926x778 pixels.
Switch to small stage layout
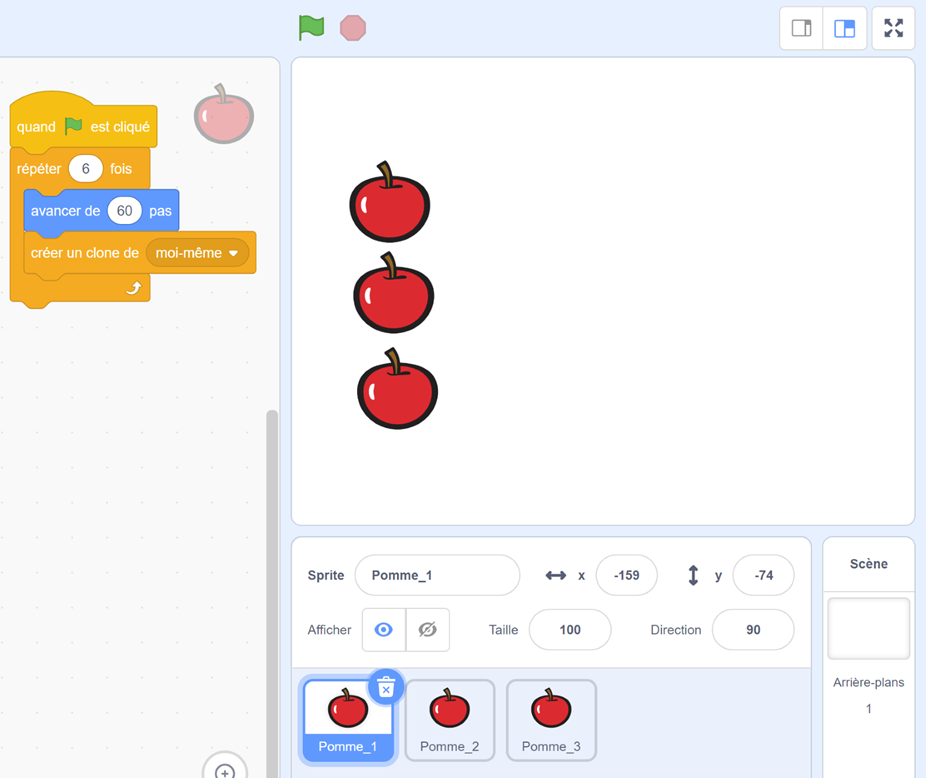click(801, 28)
